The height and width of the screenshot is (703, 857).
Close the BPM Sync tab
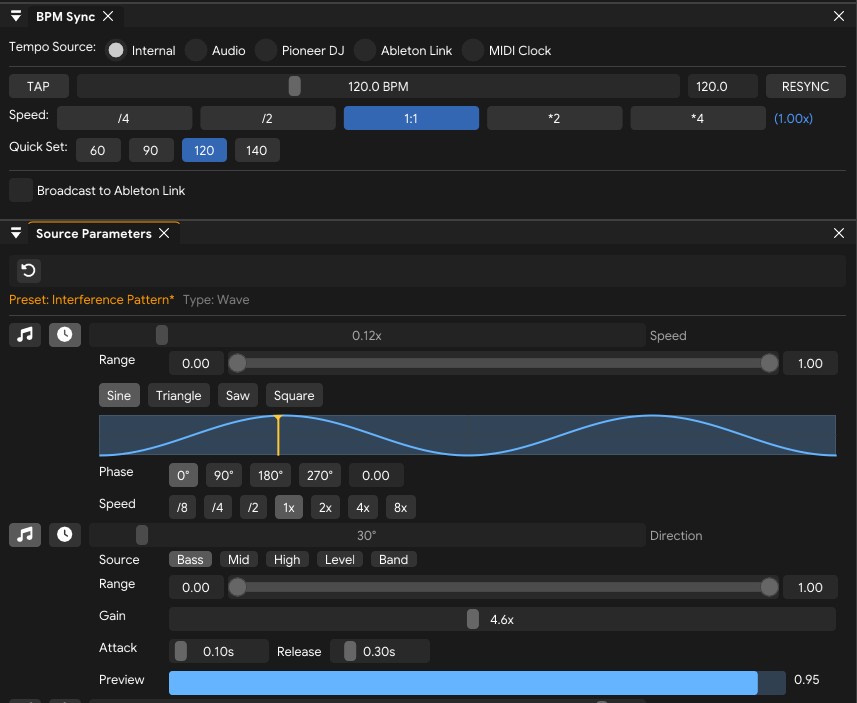pos(108,16)
